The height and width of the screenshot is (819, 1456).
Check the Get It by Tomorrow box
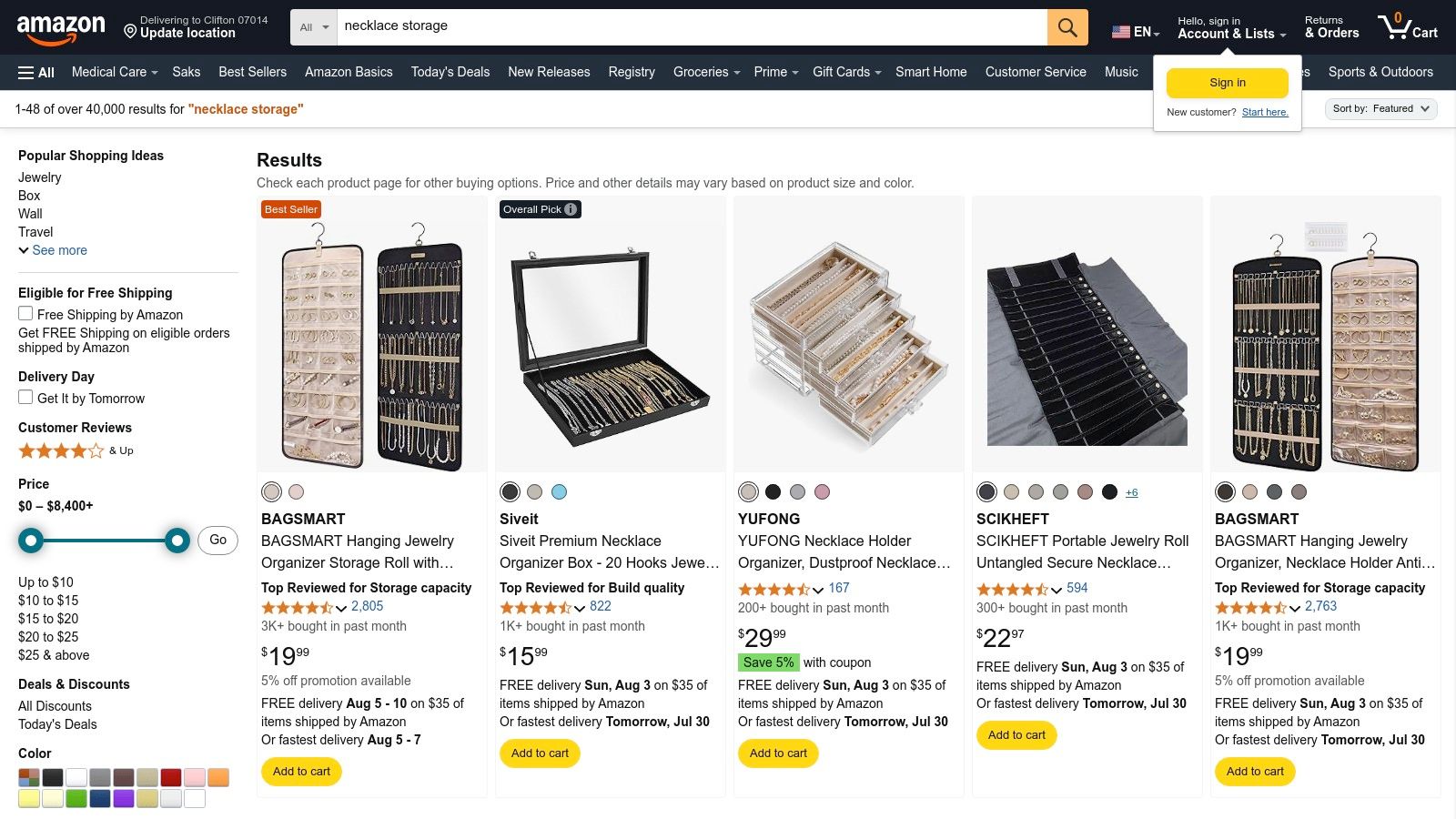coord(25,398)
